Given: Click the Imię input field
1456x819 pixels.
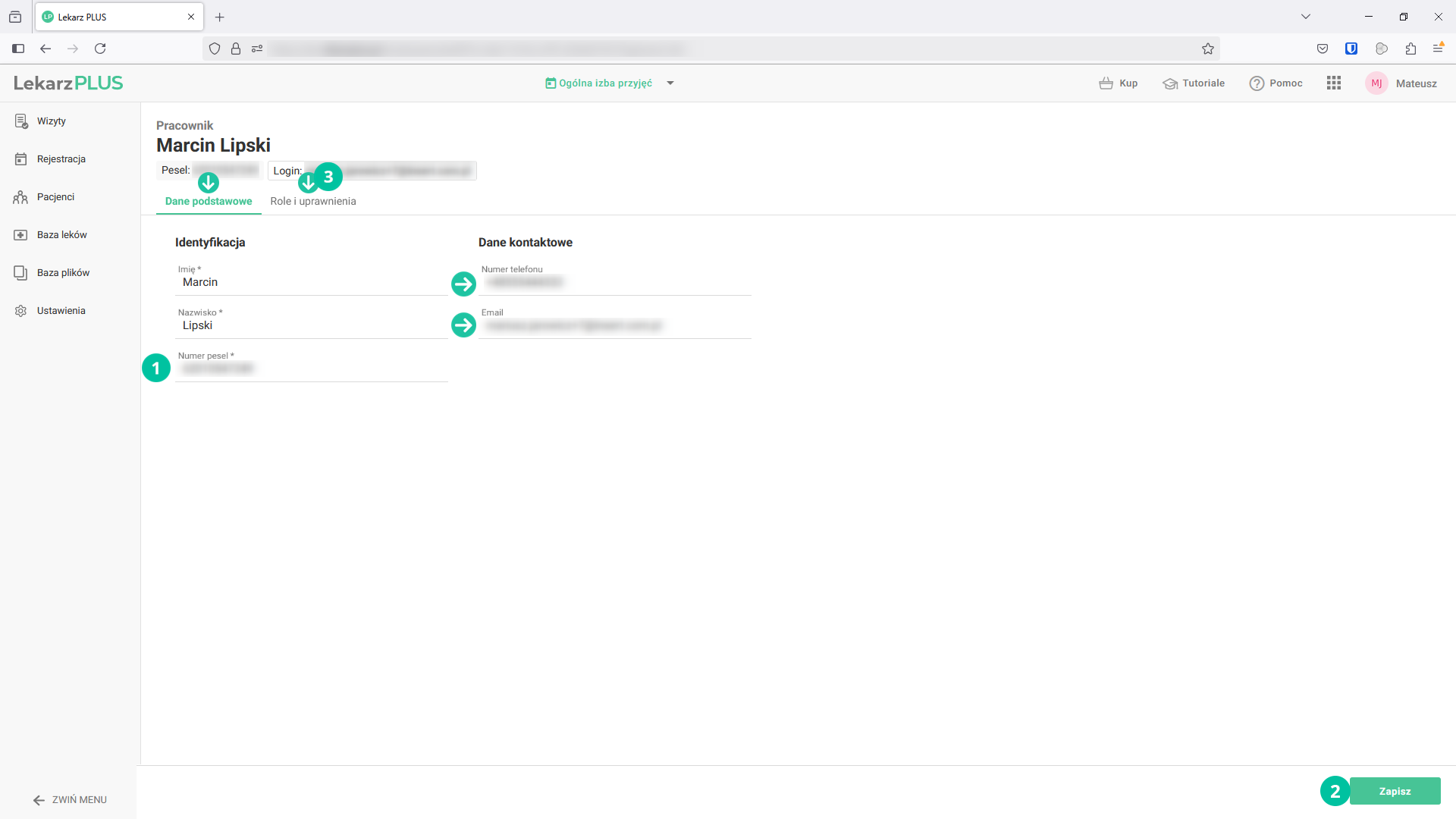Looking at the screenshot, I should click(x=311, y=283).
